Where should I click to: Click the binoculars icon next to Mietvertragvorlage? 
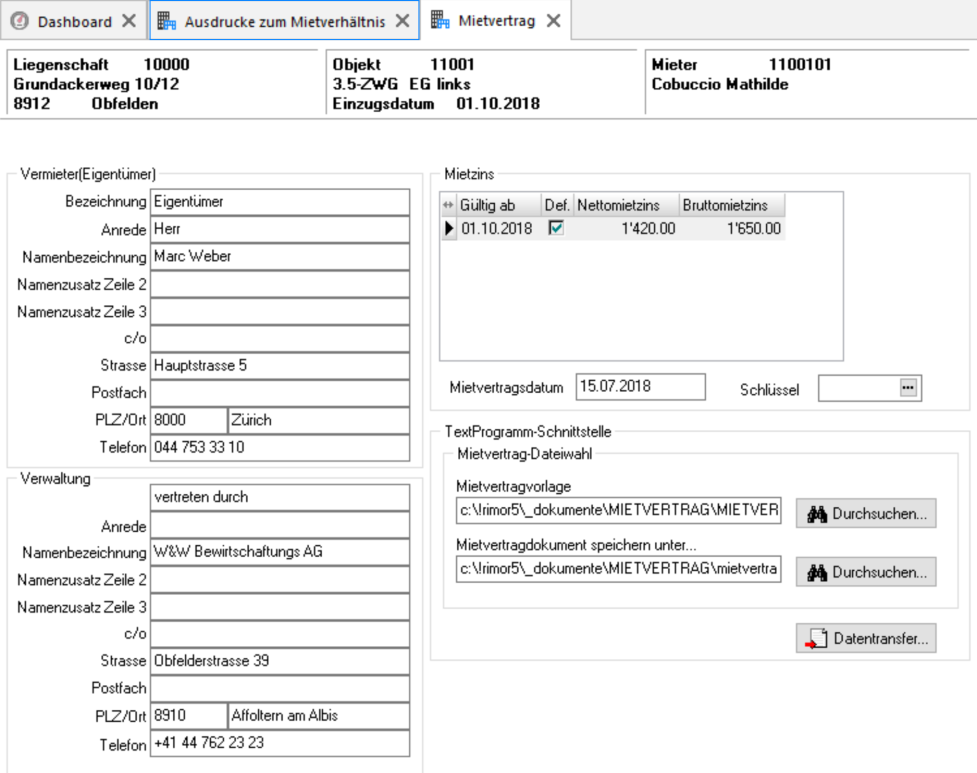(x=817, y=514)
